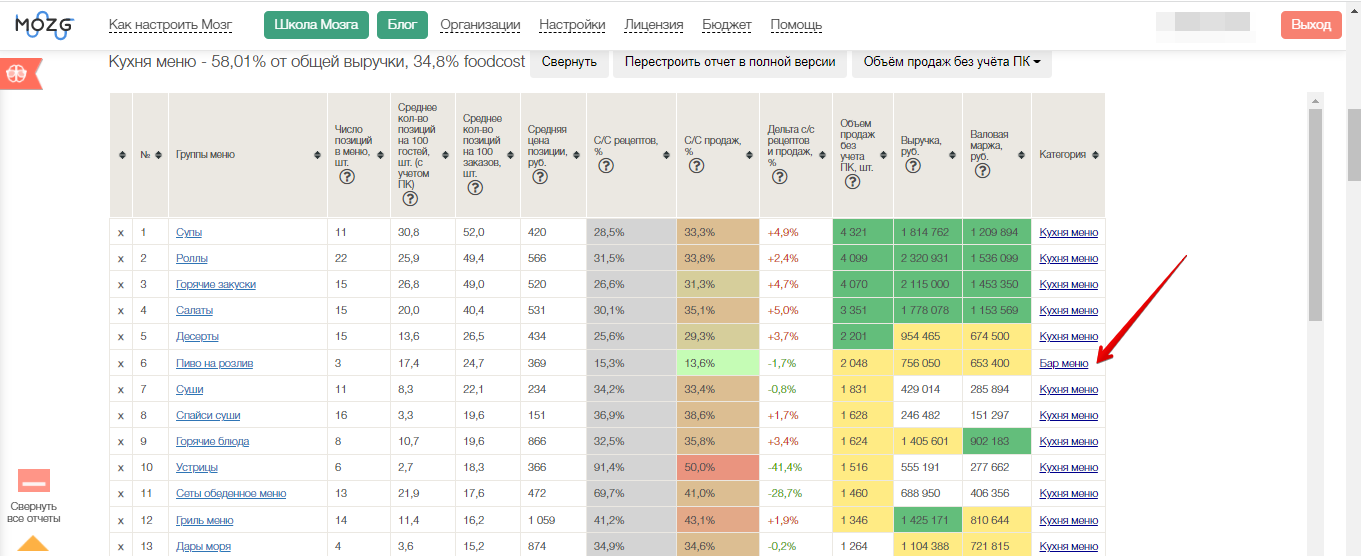Click help icon under С/С рецептов
The image size is (1361, 556).
[606, 165]
